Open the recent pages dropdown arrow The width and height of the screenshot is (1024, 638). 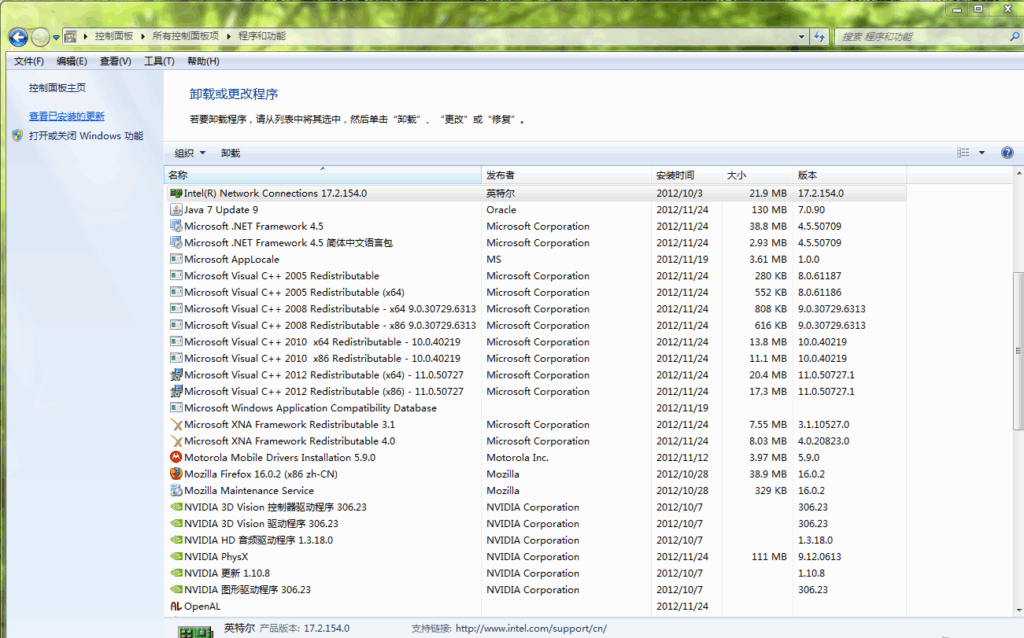pyautogui.click(x=56, y=37)
